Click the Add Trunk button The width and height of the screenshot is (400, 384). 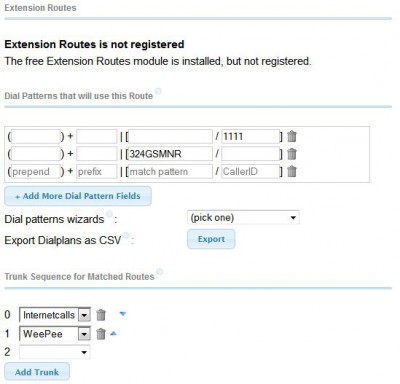coord(37,372)
